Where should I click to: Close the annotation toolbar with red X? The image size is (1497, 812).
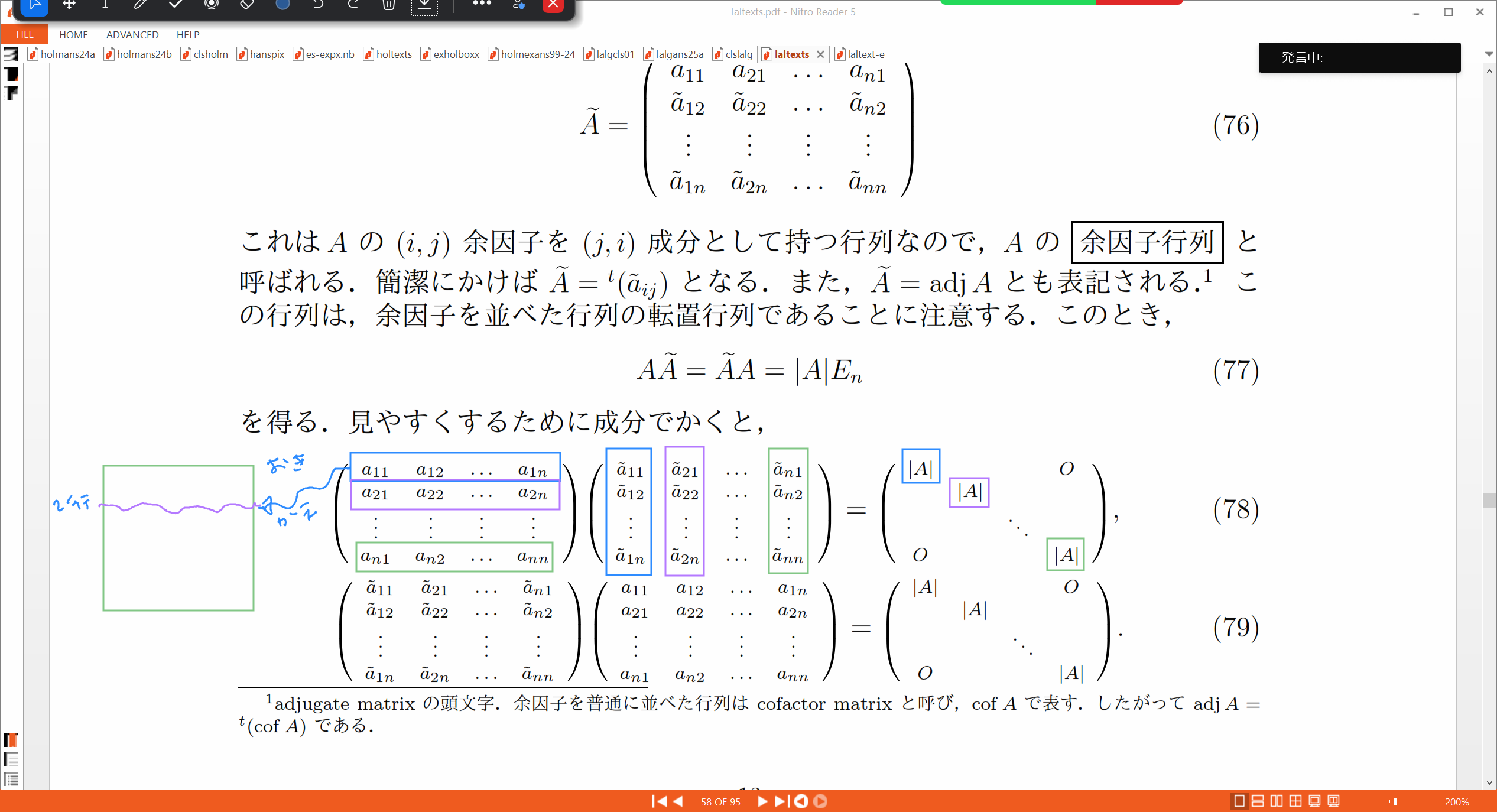553,5
